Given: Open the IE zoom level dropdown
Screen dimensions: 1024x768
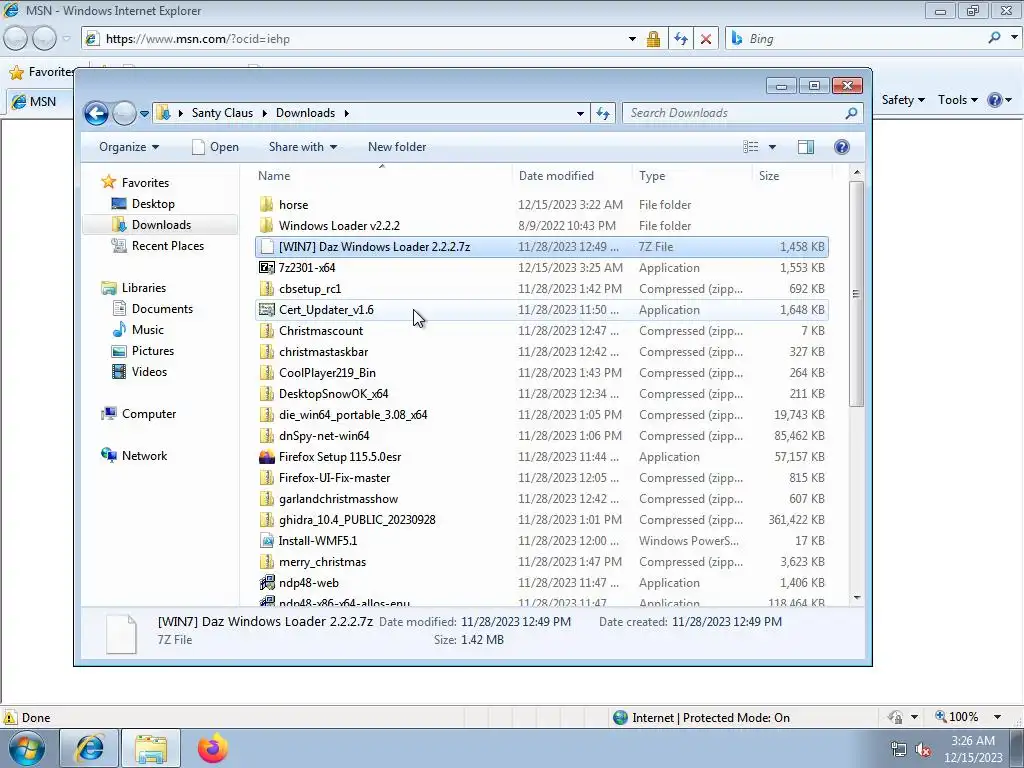Looking at the screenshot, I should pos(997,717).
